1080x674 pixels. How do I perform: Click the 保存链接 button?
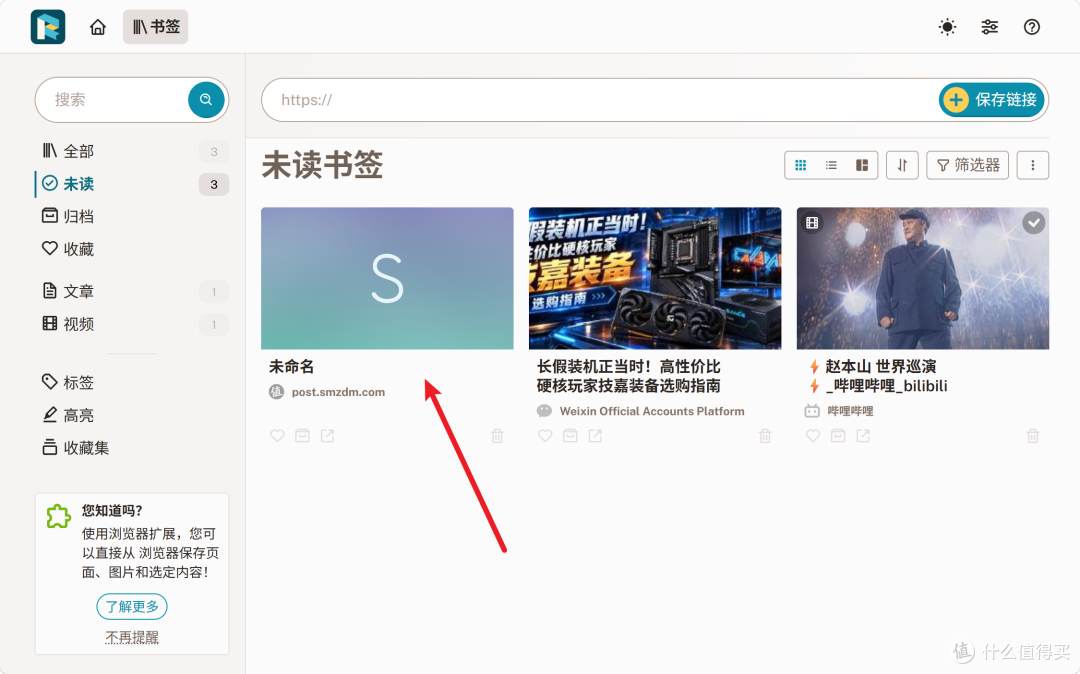coord(992,100)
